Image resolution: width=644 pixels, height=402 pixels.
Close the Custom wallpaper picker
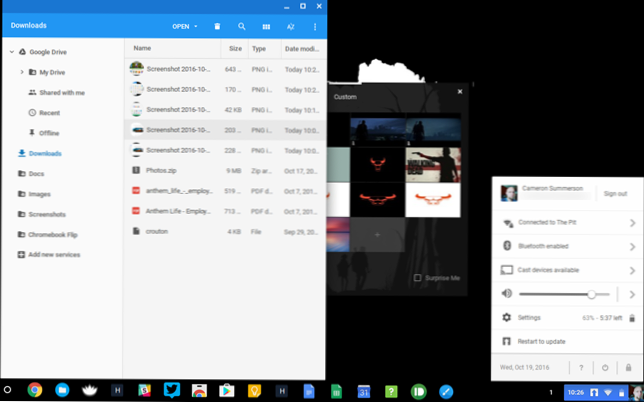(x=460, y=92)
